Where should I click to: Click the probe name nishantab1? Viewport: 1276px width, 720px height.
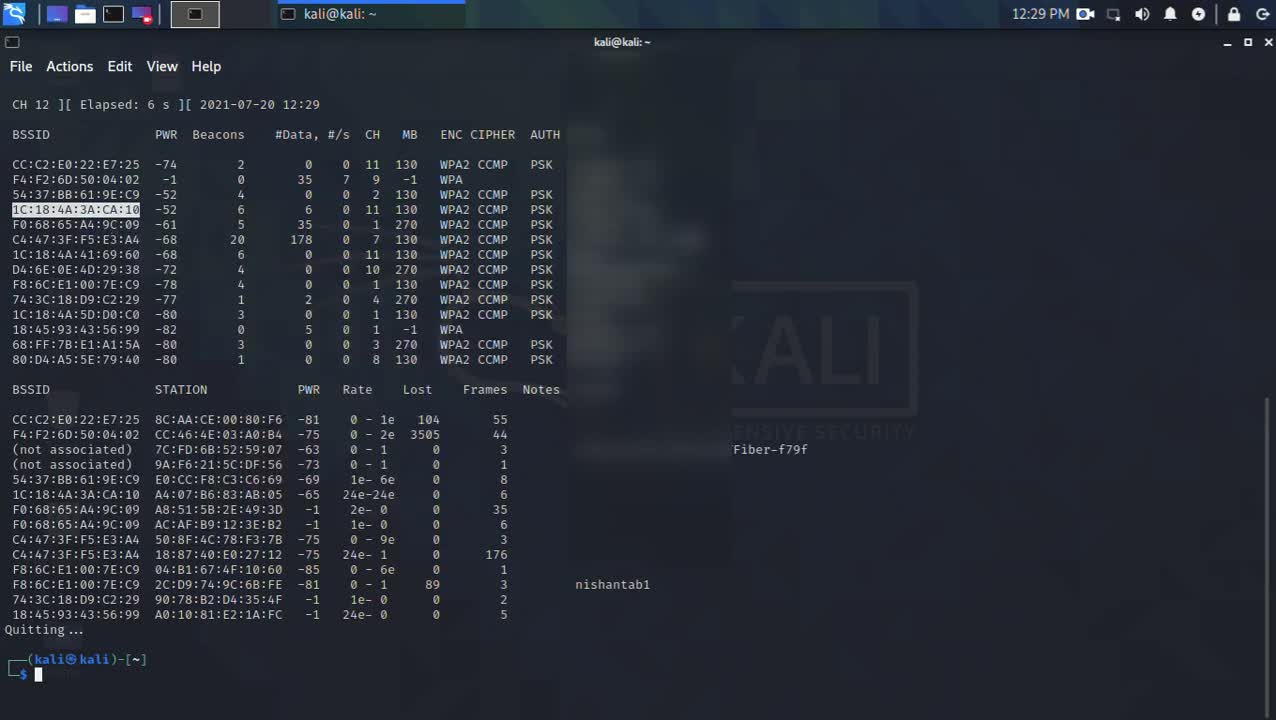pos(613,585)
